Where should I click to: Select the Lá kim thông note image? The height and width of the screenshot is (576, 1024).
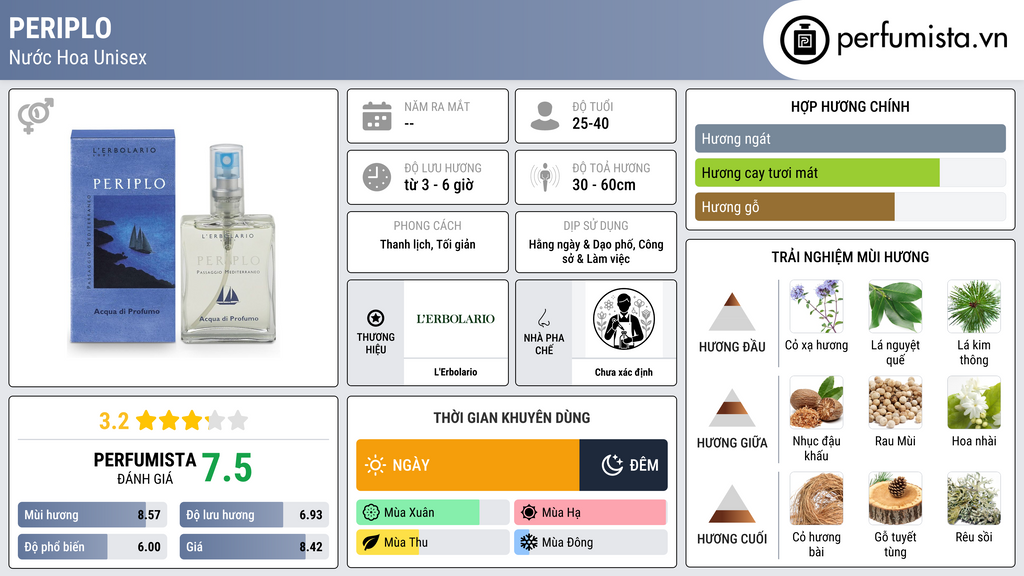click(x=974, y=306)
